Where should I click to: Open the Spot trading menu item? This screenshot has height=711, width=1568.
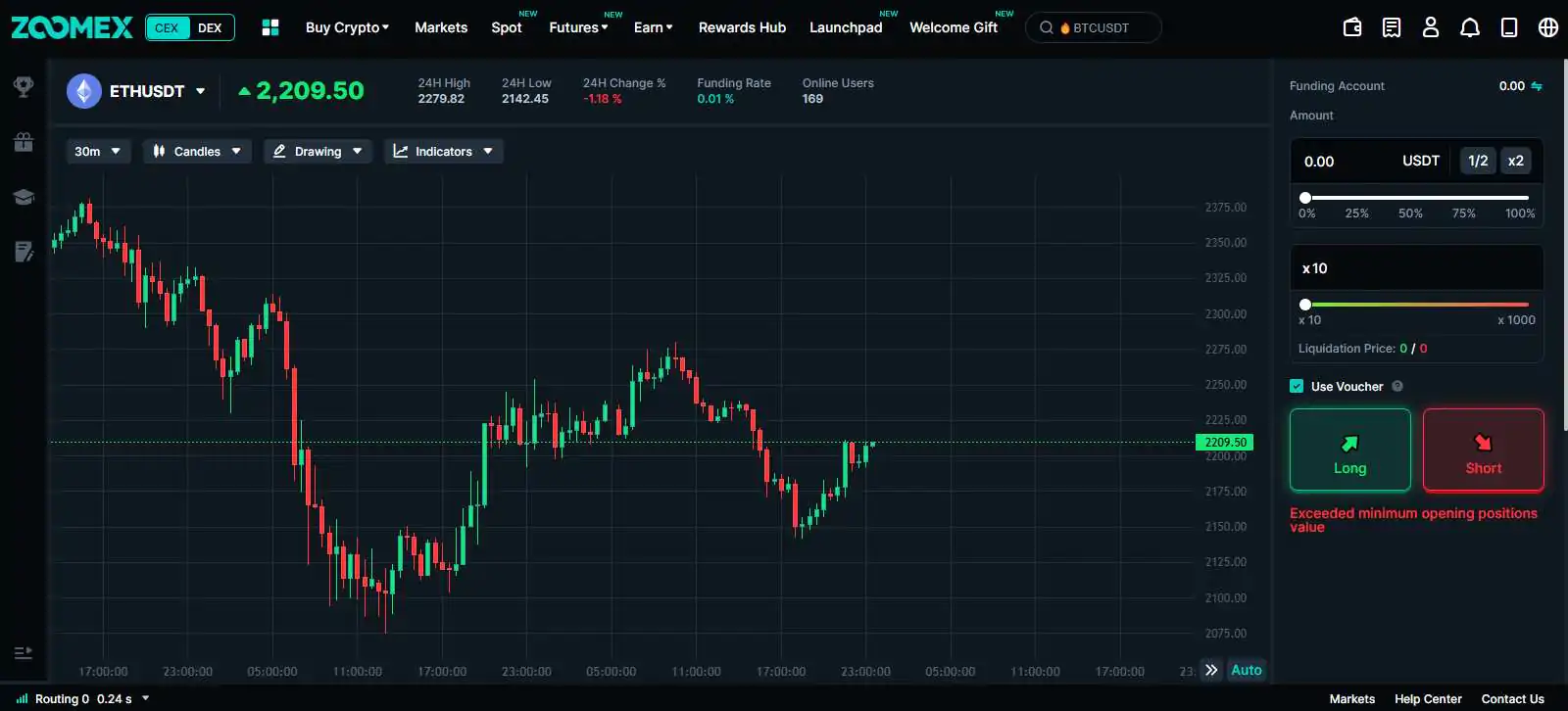[x=507, y=27]
